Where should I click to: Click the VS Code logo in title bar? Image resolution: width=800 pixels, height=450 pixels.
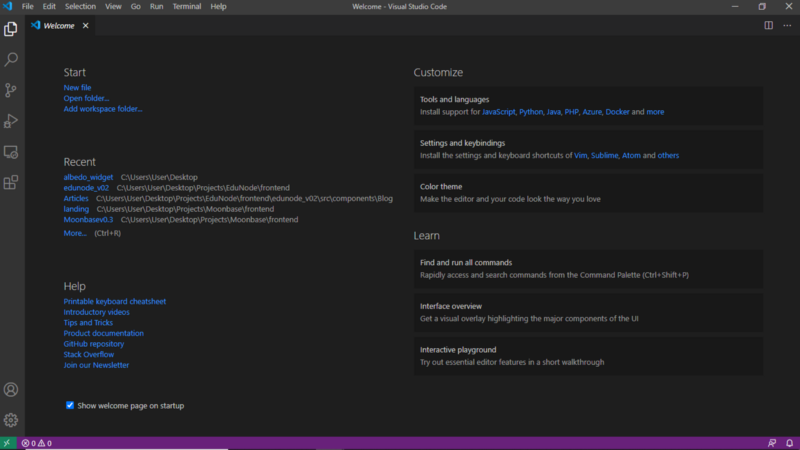(7, 7)
